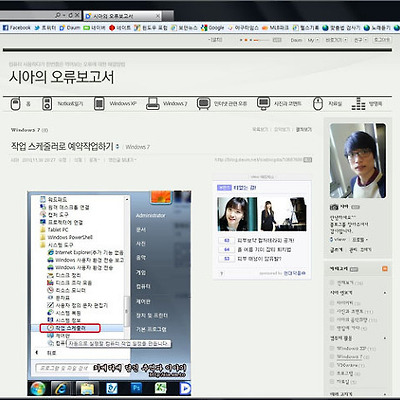The width and height of the screenshot is (400, 400).
Task: Click the orange flower user picture
Action: (x=161, y=197)
